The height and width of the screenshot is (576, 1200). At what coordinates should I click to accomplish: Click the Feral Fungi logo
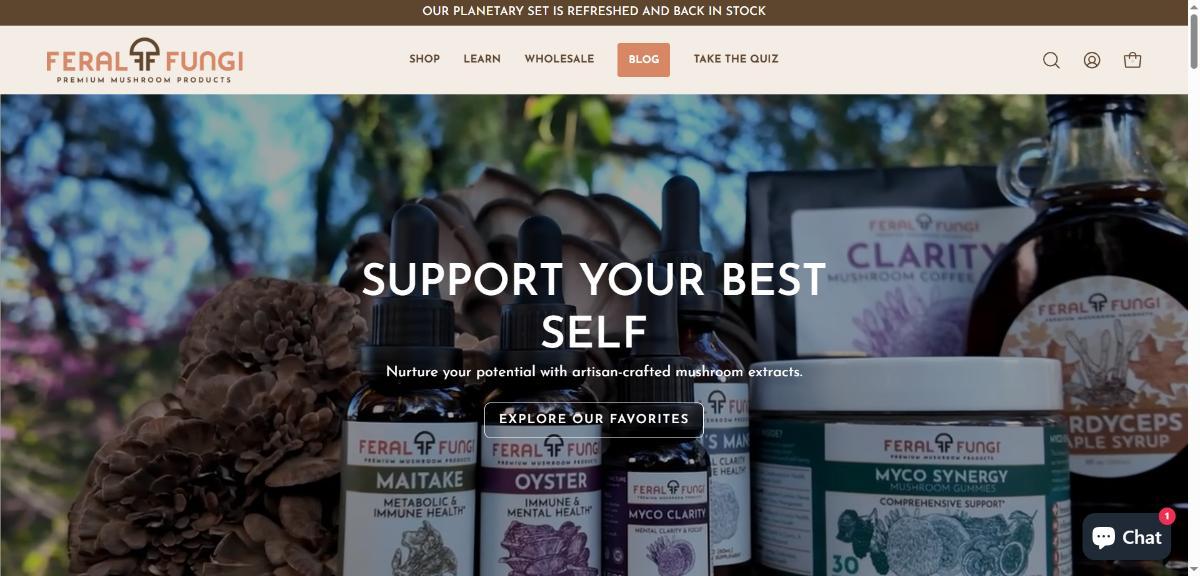(x=145, y=60)
